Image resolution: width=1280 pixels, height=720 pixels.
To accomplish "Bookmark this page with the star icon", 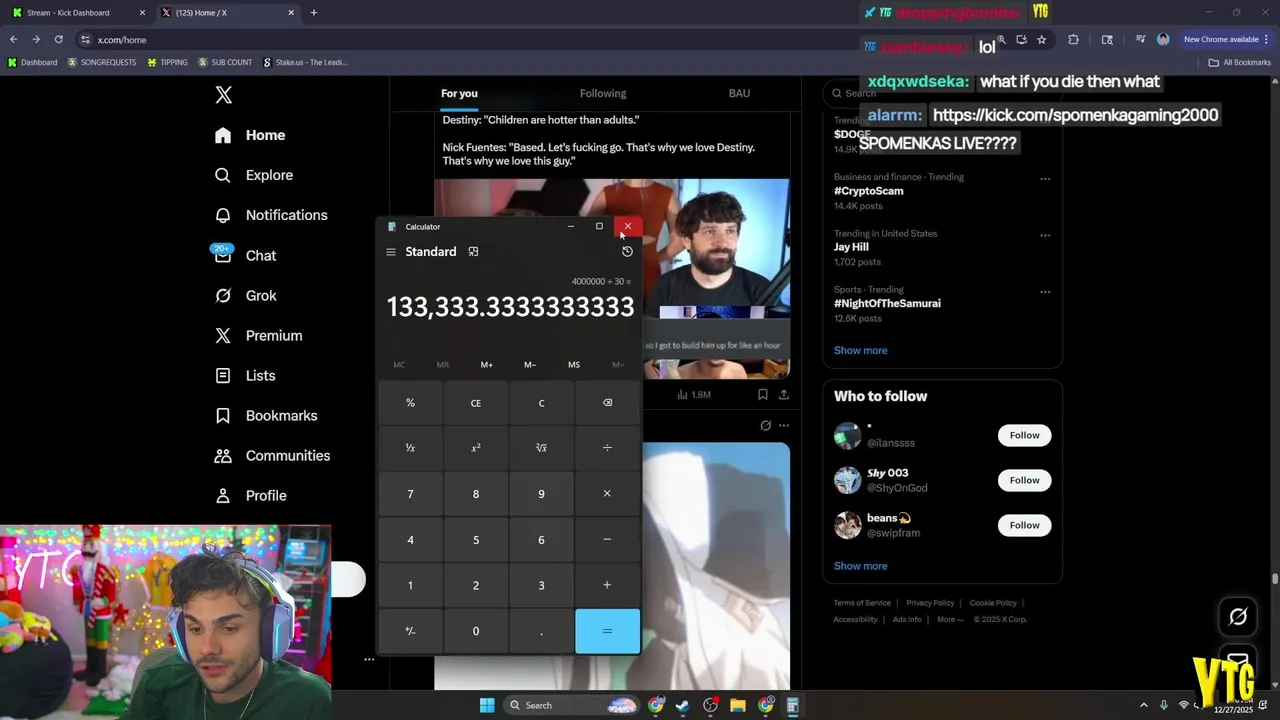I will 1042,39.
